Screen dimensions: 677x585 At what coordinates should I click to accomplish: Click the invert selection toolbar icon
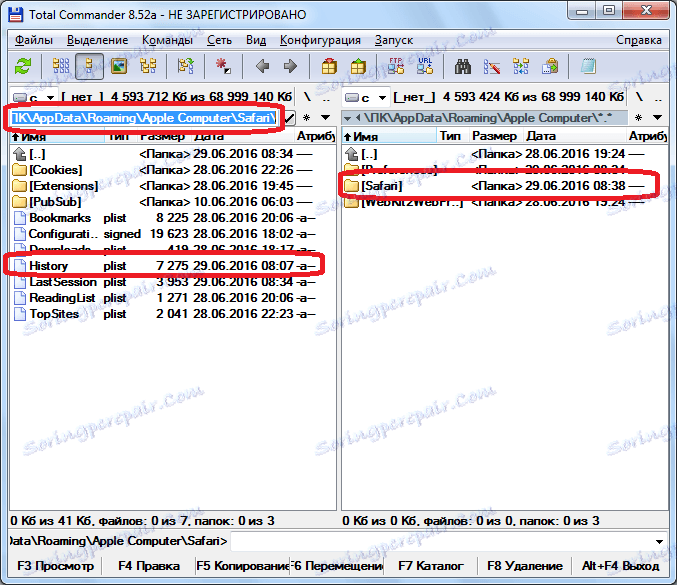(186, 66)
